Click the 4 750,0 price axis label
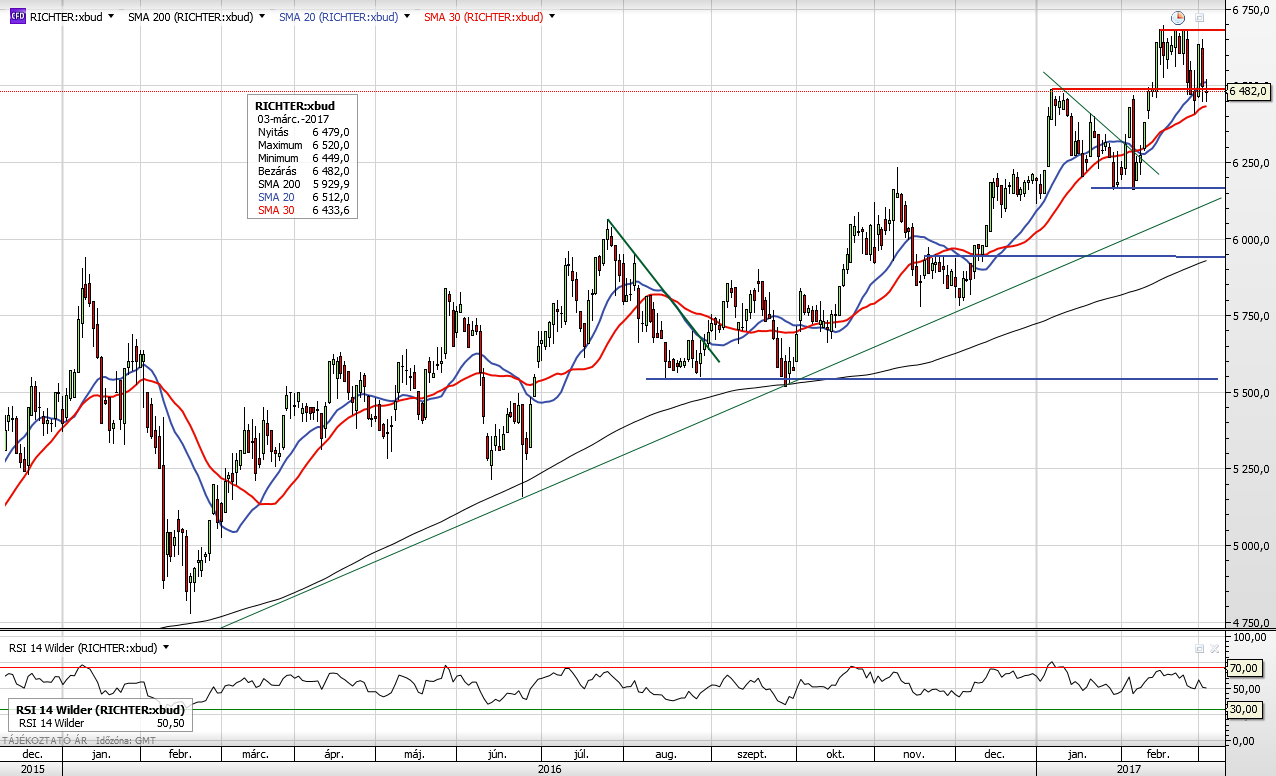Viewport: 1276px width, 776px height. [1249, 622]
